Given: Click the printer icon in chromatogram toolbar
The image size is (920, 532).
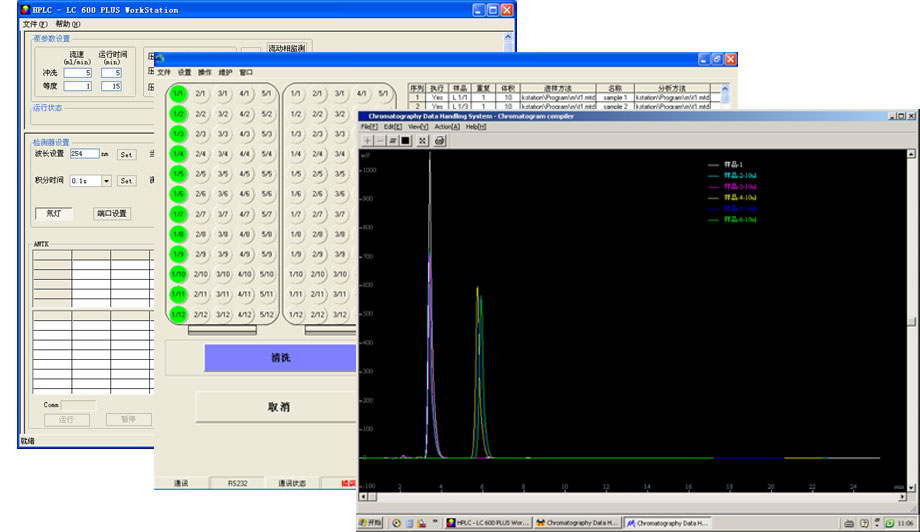Looking at the screenshot, I should click(x=439, y=141).
